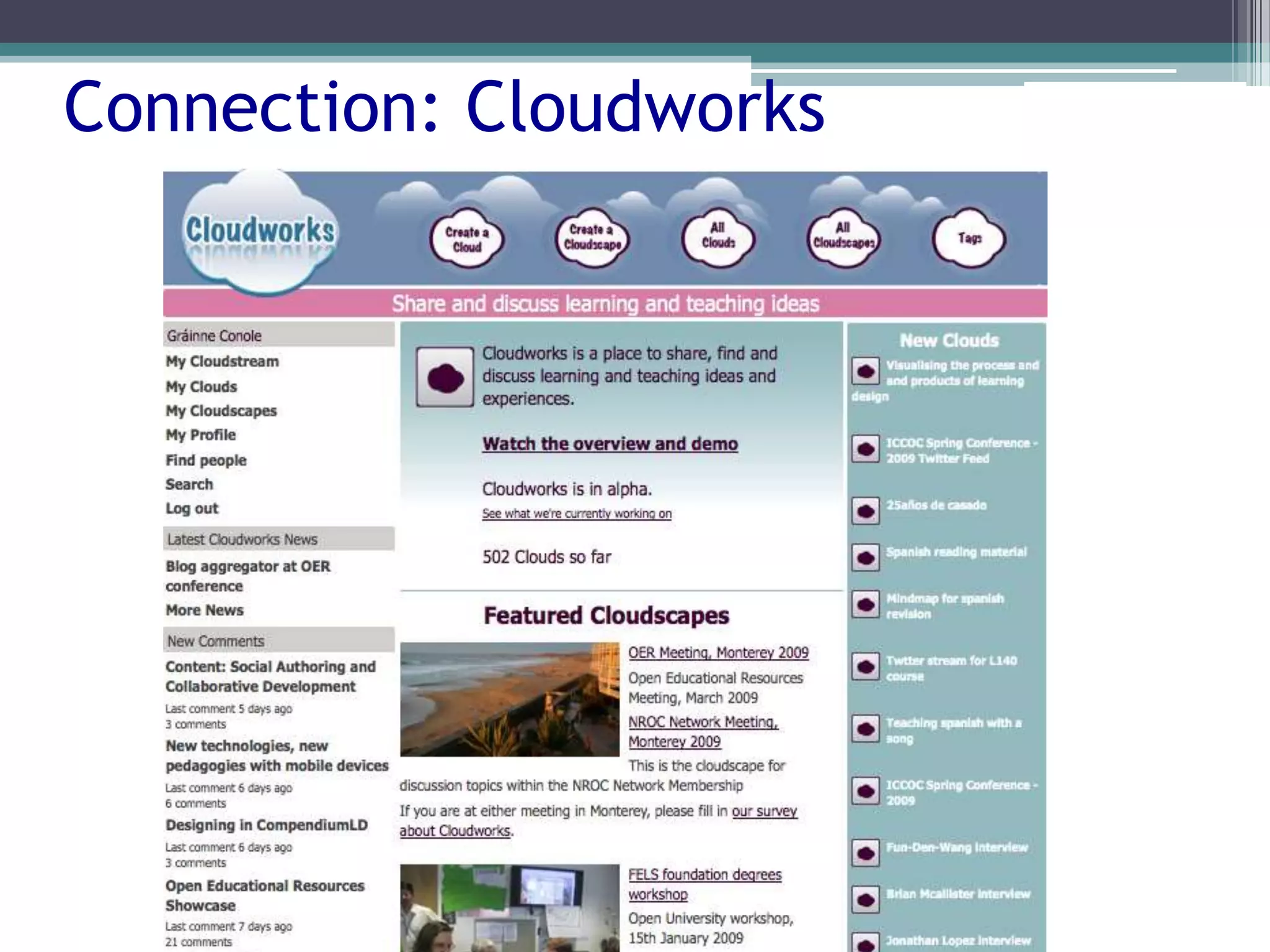Go to My Profile
The height and width of the screenshot is (952, 1270).
pos(200,435)
